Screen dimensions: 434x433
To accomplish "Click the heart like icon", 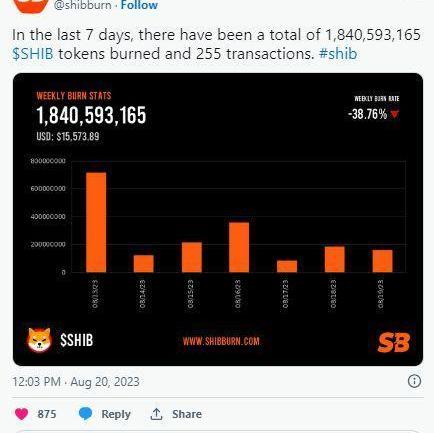I will (x=22, y=414).
